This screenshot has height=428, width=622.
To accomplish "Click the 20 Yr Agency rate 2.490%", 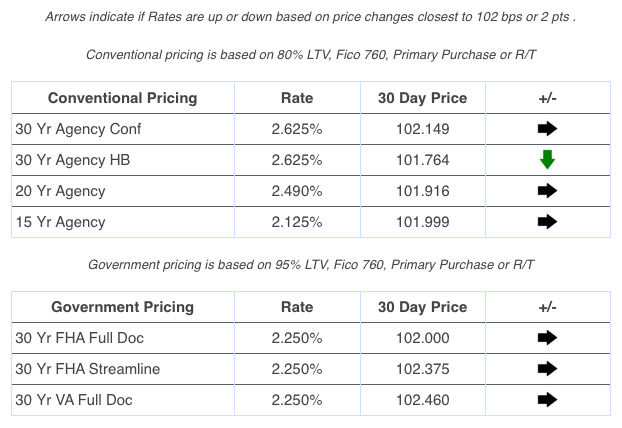I will coord(296,191).
